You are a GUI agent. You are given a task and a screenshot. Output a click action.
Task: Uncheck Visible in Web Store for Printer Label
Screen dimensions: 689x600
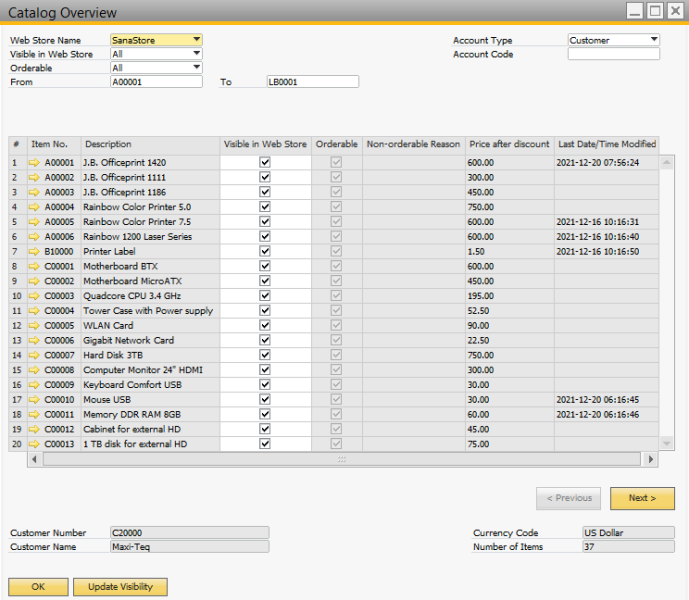[265, 251]
